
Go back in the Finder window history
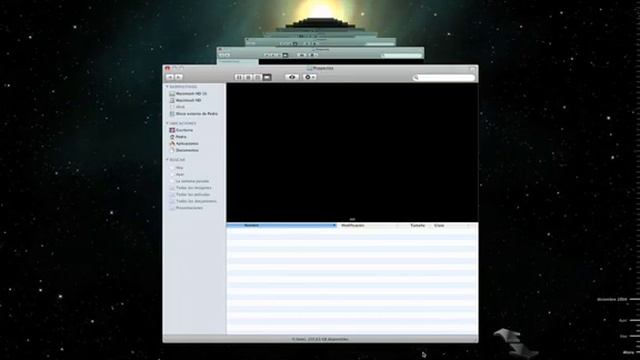pos(170,77)
